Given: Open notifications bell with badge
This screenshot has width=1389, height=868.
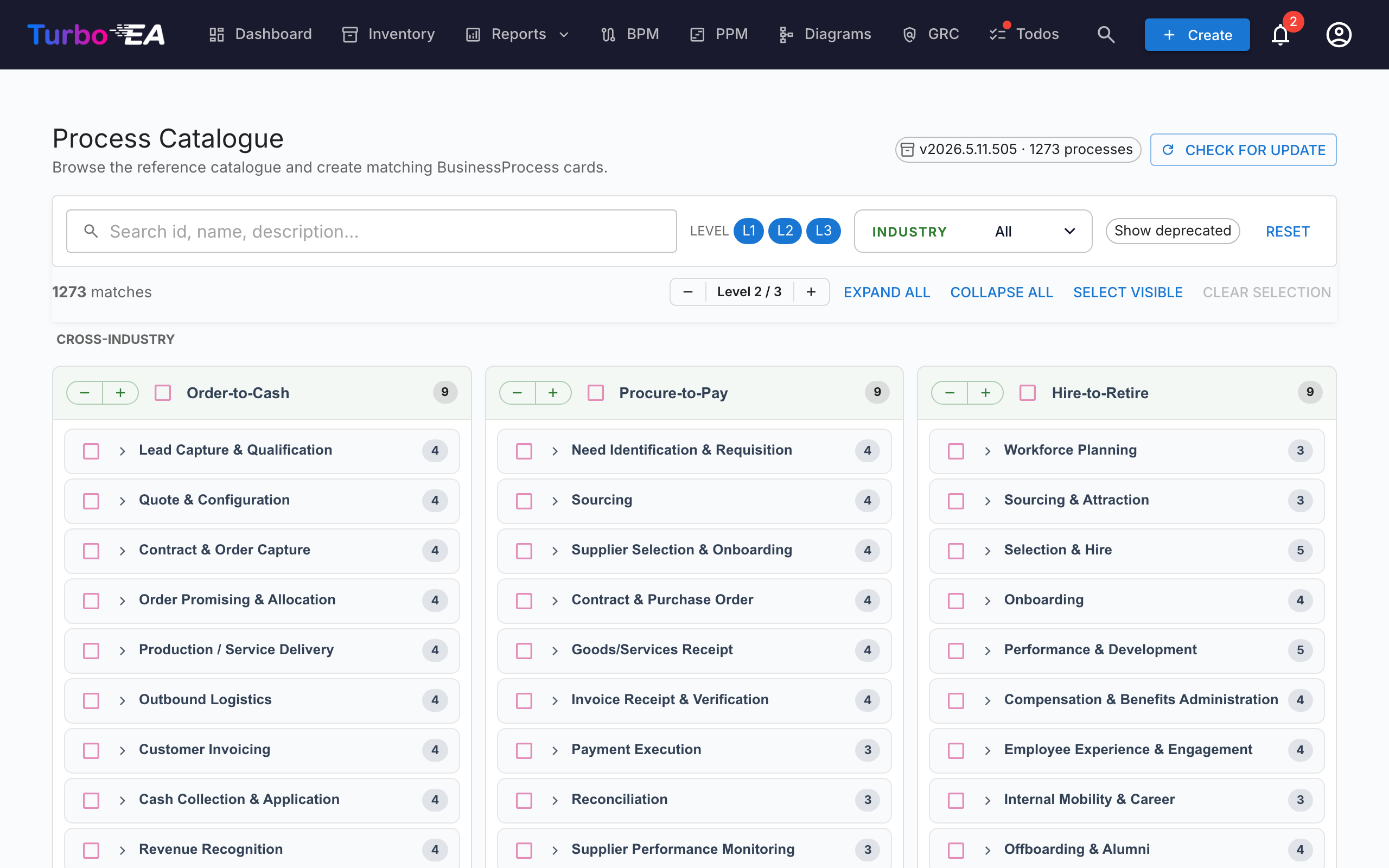Looking at the screenshot, I should click(1280, 34).
